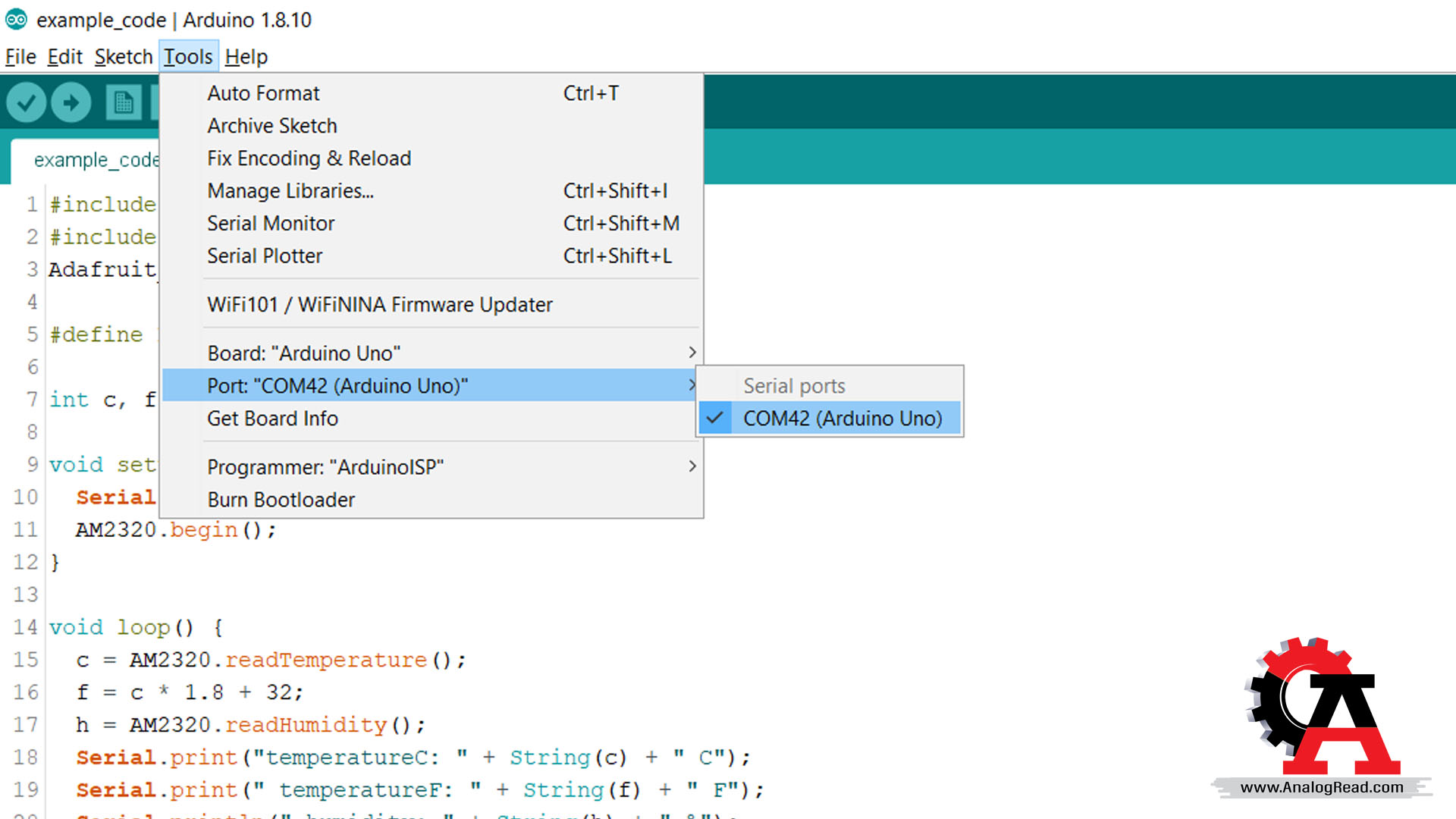Click Serial.print temperatureF line 19
Image resolution: width=1456 pixels, height=819 pixels.
420,791
